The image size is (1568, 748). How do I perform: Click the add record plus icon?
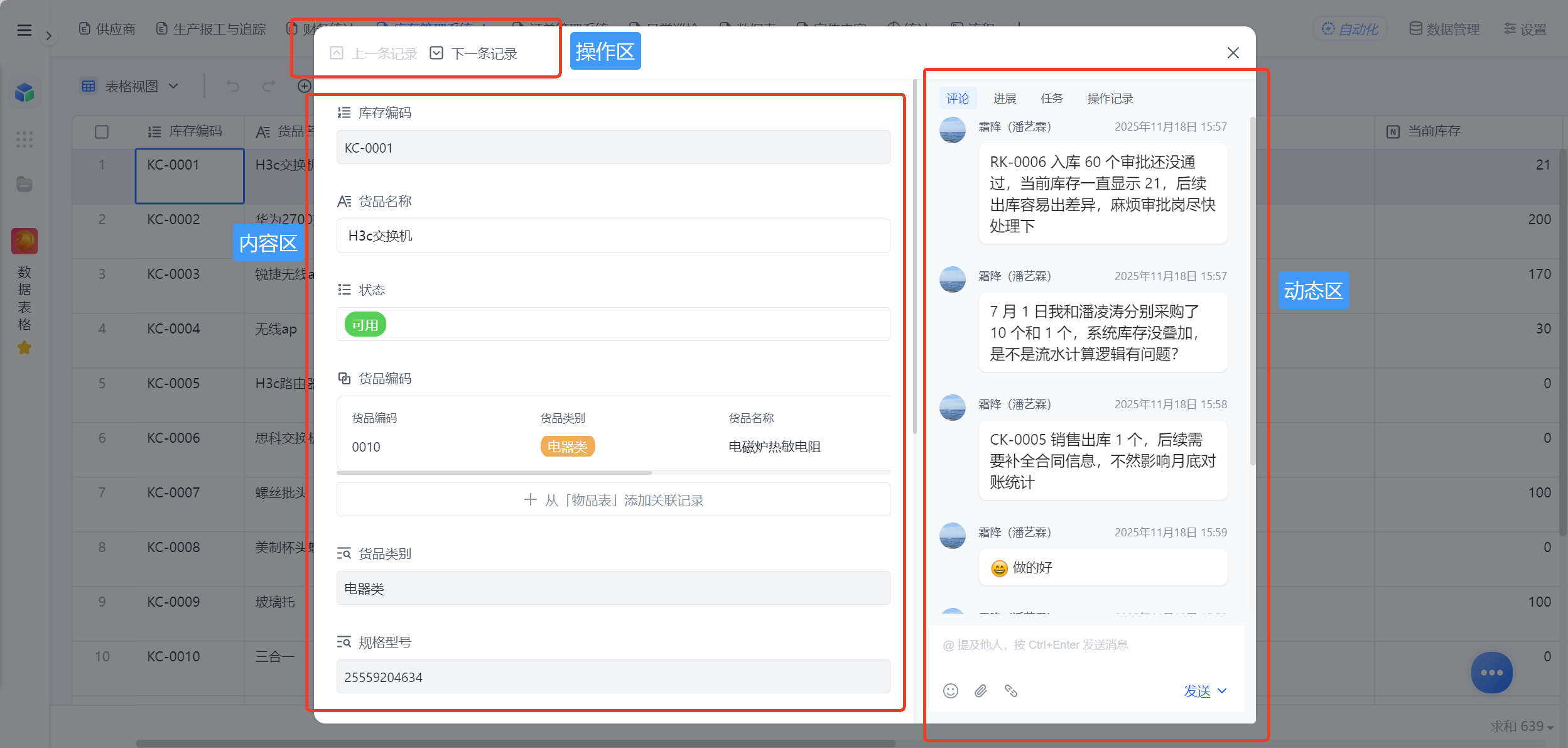point(305,86)
